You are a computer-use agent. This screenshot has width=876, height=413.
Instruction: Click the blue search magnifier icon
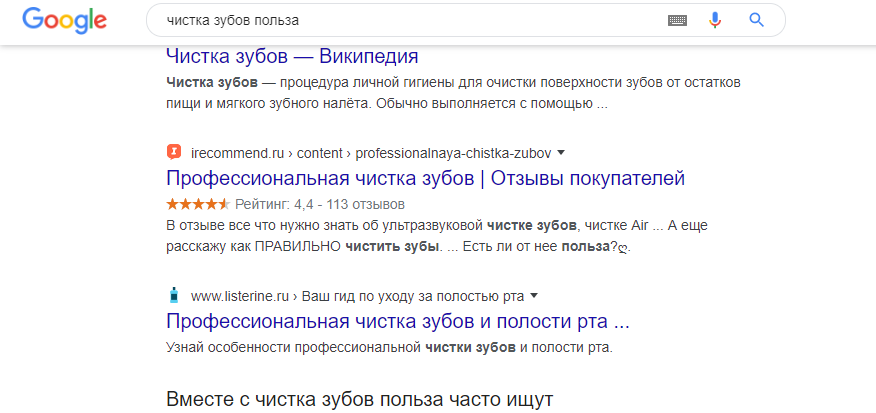756,20
